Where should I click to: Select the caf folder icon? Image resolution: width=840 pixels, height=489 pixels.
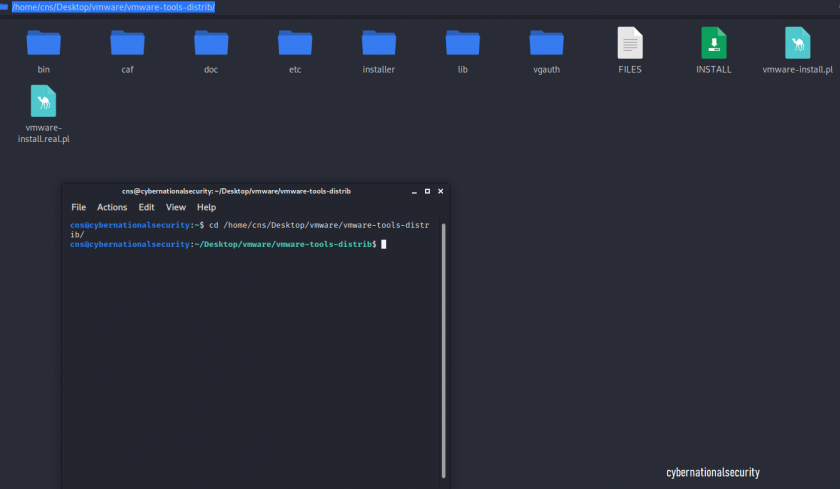(128, 42)
